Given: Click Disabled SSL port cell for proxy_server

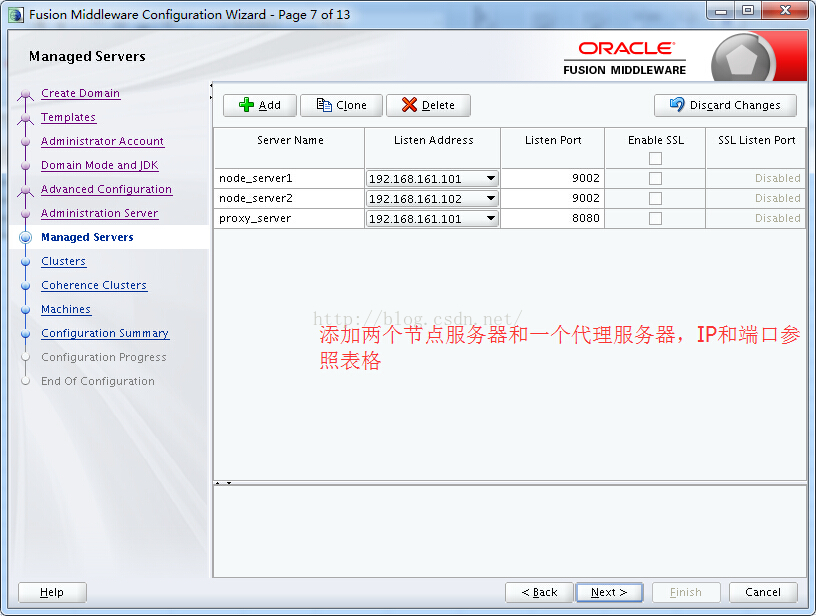Looking at the screenshot, I should point(756,219).
